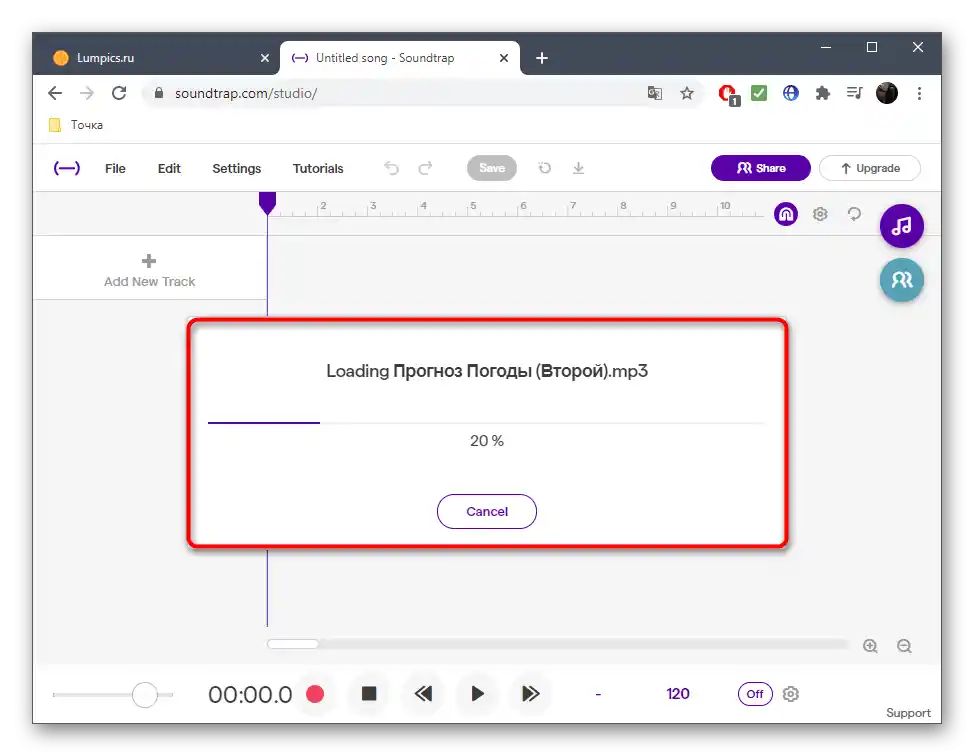The height and width of the screenshot is (756, 974).
Task: Cancel the mp3 file loading
Action: (487, 511)
